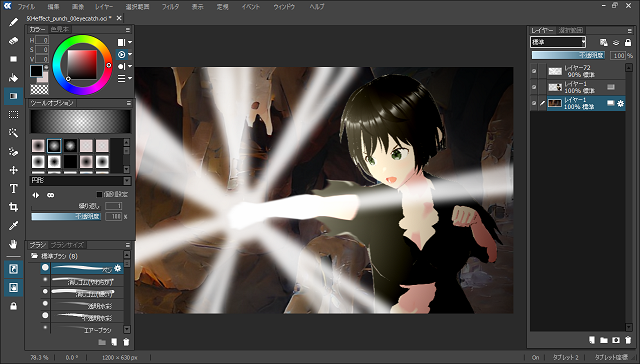Viewport: 640px width, 364px height.
Task: Select the Brush tool in the left toolbar
Action: click(x=13, y=22)
